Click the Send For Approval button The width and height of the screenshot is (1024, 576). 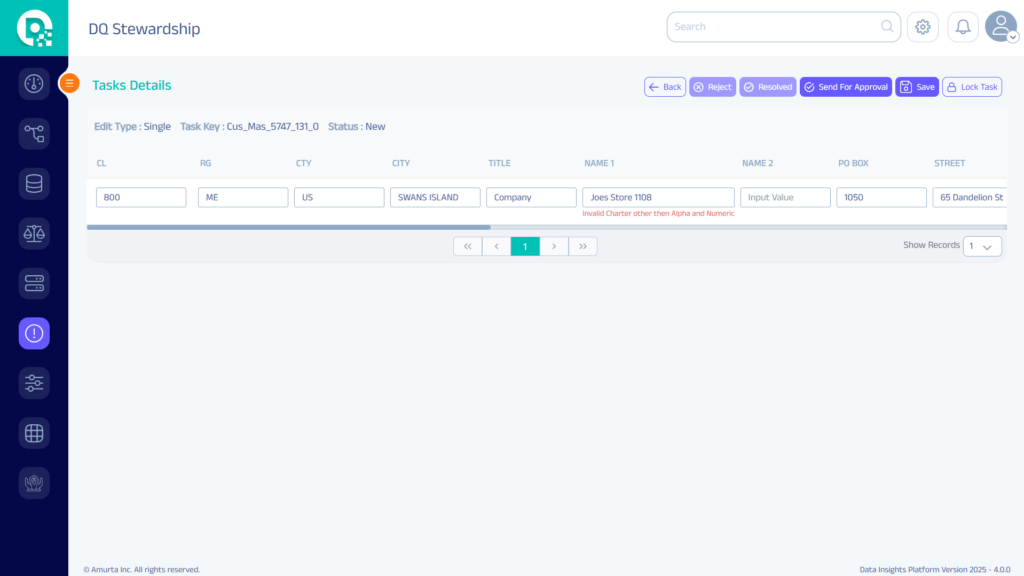click(x=845, y=87)
